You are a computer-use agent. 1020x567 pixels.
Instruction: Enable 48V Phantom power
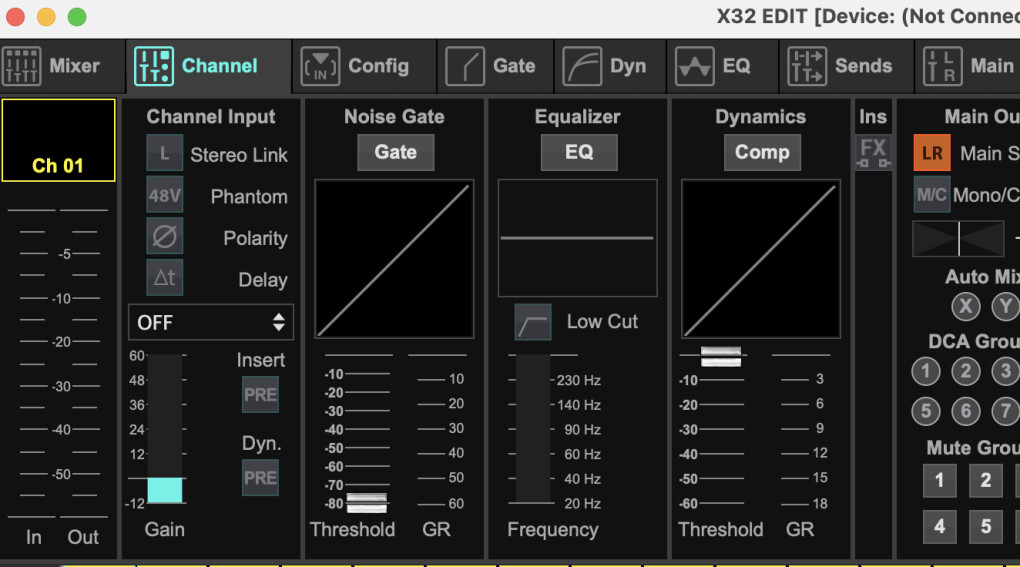(x=165, y=195)
